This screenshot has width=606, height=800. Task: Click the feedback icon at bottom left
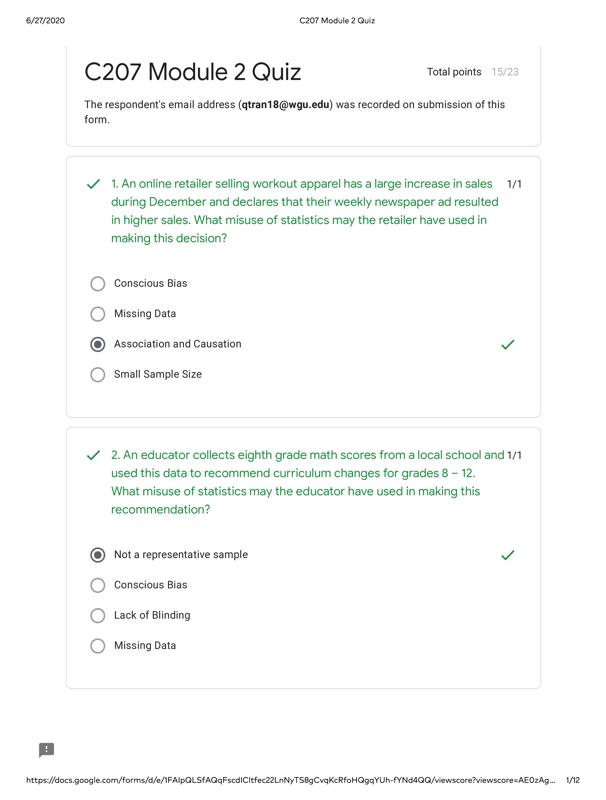click(x=46, y=749)
